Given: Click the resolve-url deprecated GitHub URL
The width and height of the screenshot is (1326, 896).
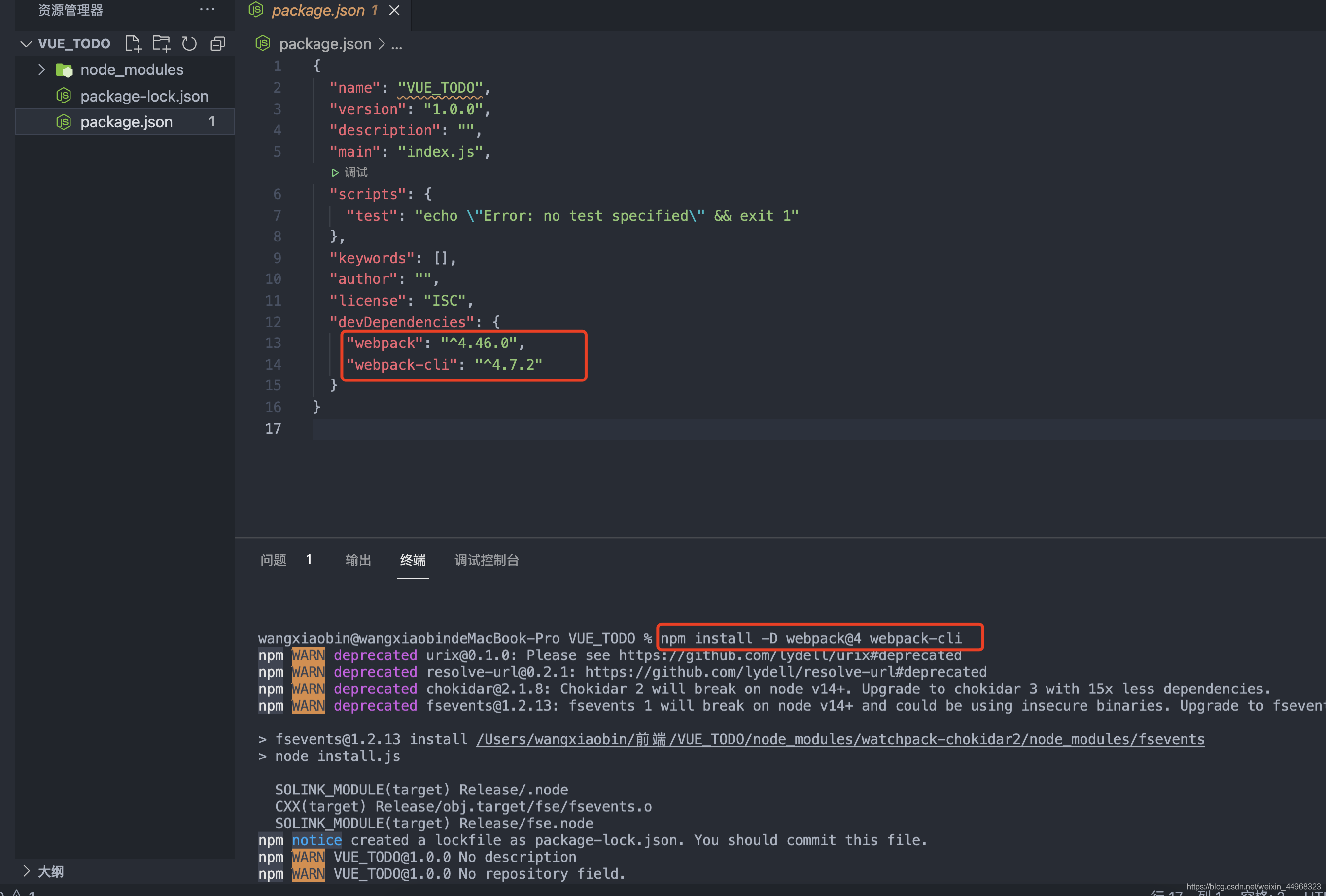Looking at the screenshot, I should tap(786, 672).
